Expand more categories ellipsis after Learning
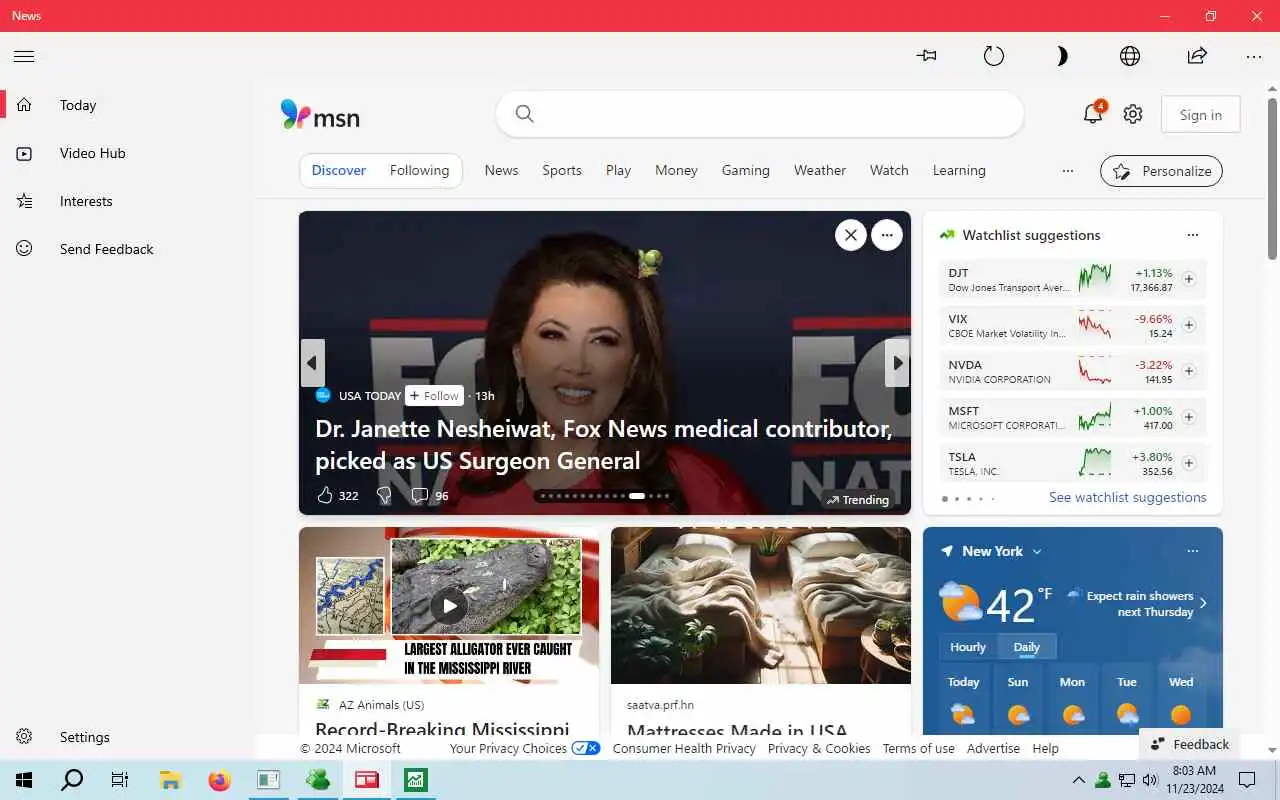Viewport: 1280px width, 800px height. pos(1068,171)
